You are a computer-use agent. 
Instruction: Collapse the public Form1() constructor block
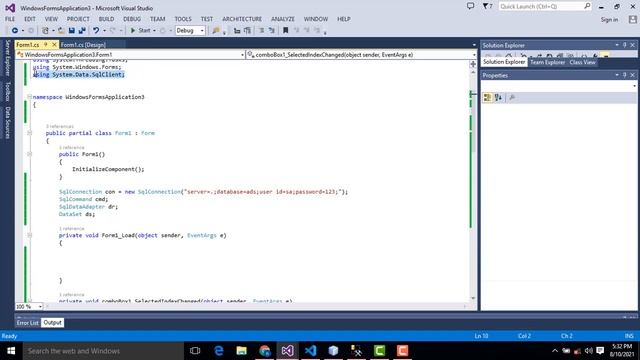(29, 154)
